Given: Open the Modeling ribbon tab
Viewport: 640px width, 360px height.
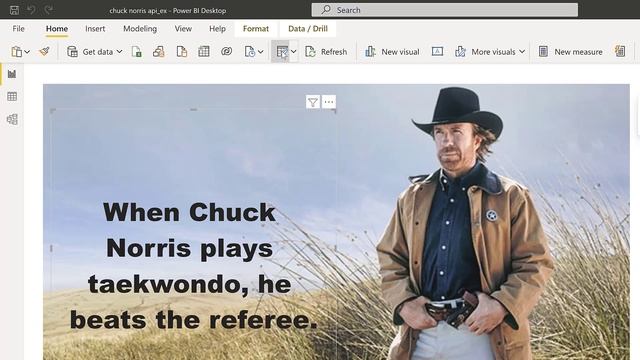Looking at the screenshot, I should pyautogui.click(x=140, y=29).
